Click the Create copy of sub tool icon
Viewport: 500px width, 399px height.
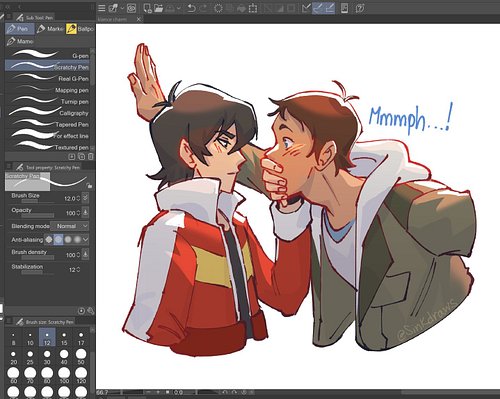point(72,156)
